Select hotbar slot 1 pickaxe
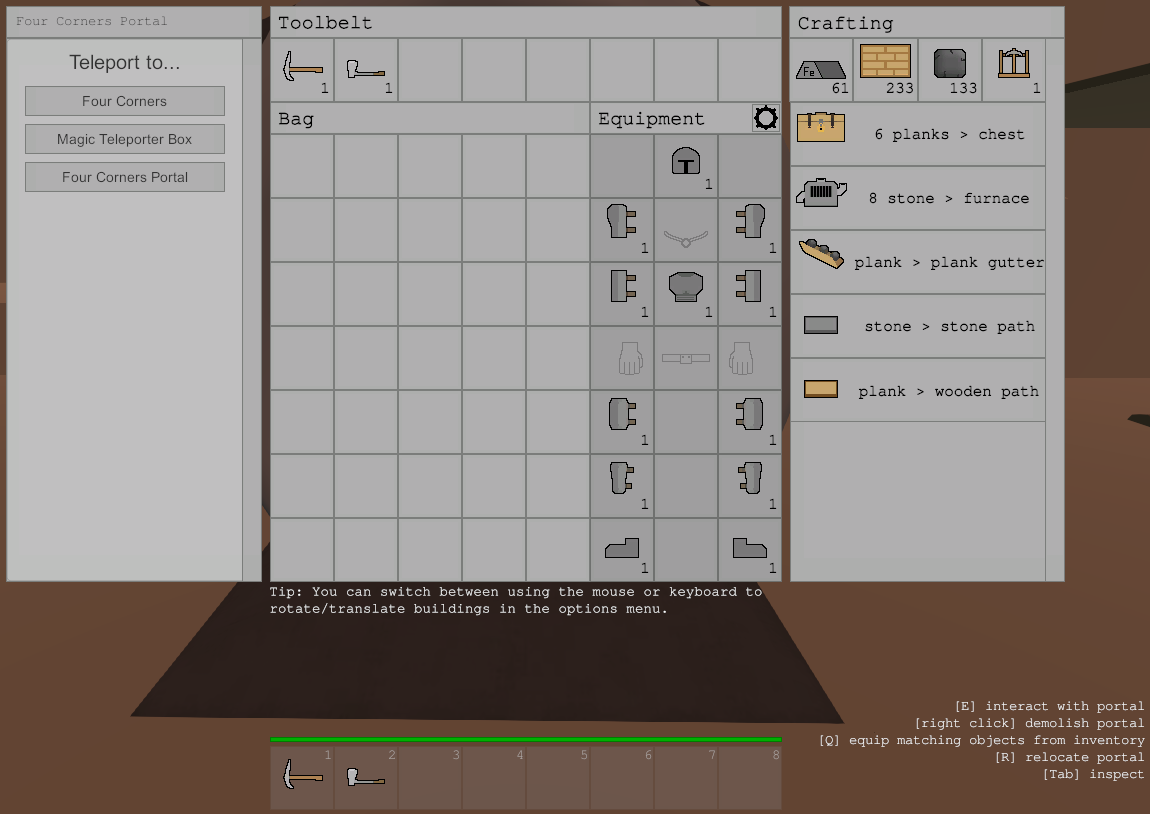The image size is (1150, 814). click(x=302, y=777)
